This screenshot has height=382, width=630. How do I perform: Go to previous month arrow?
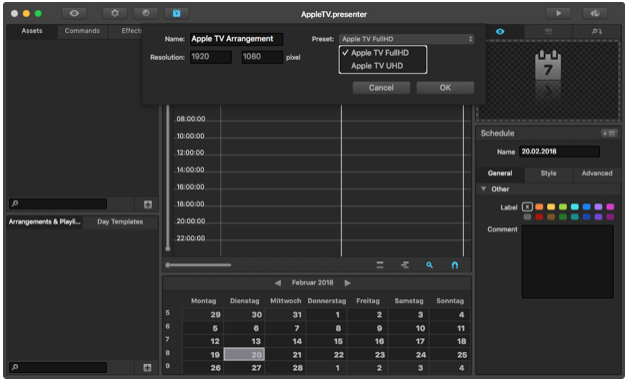coord(278,283)
